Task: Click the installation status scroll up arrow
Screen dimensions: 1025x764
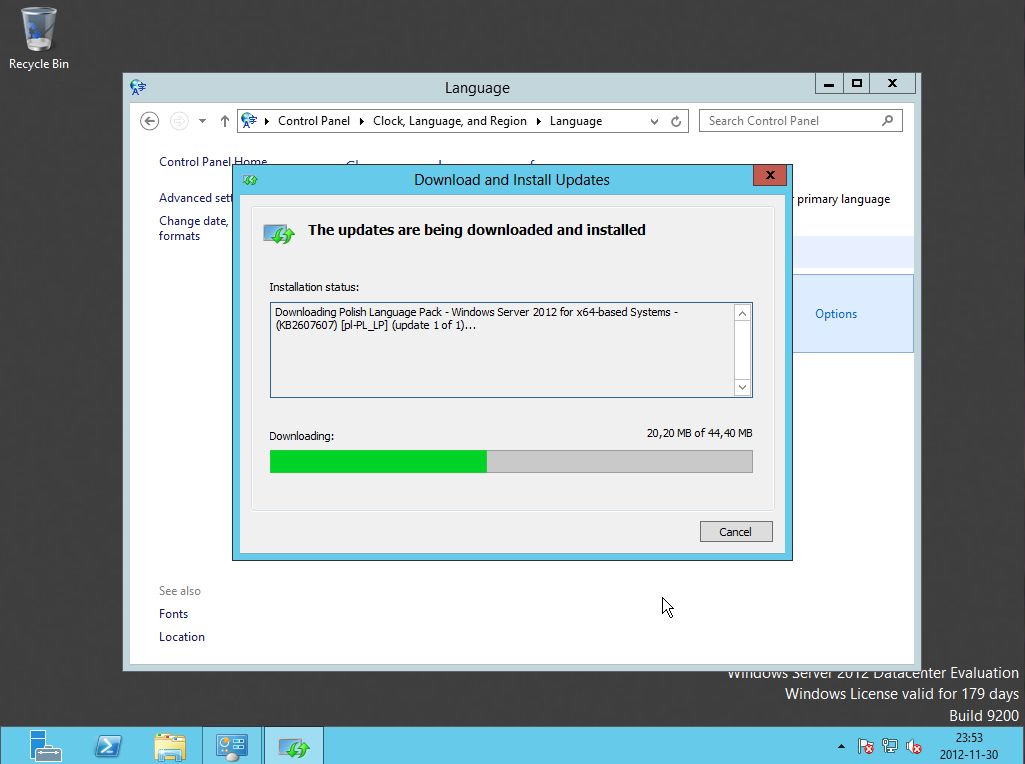Action: coord(743,313)
